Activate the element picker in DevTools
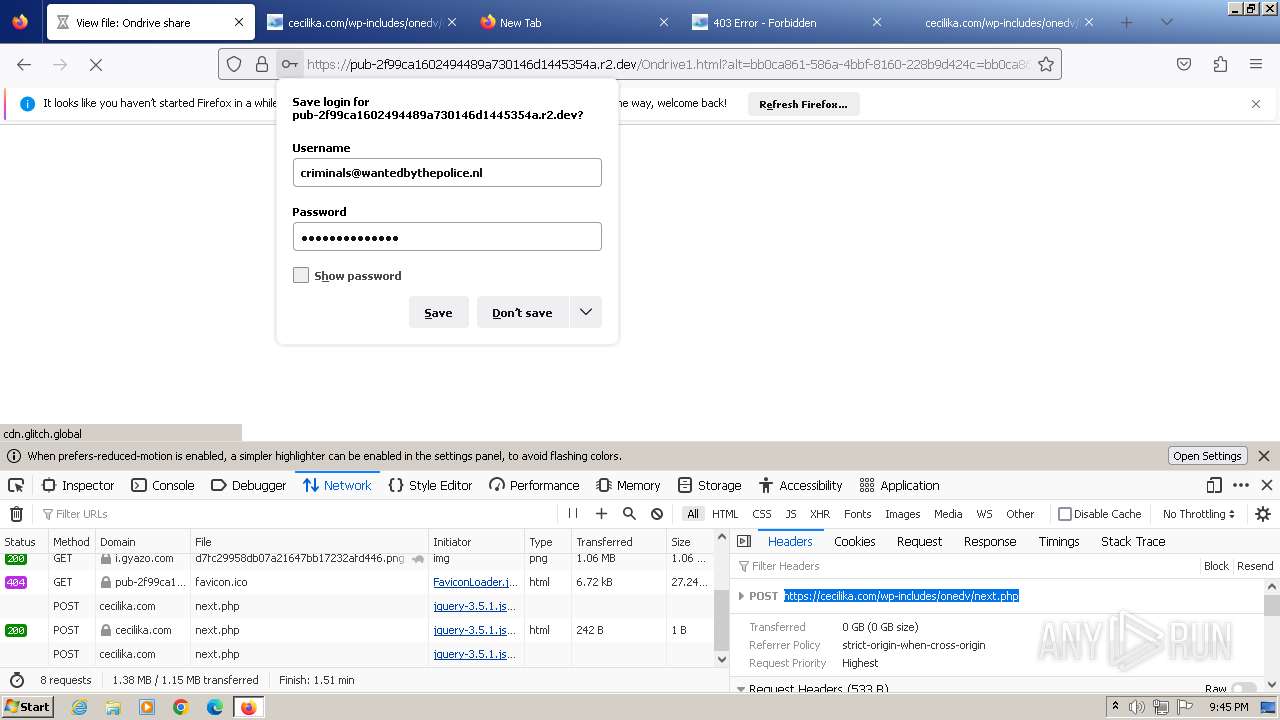 tap(16, 485)
